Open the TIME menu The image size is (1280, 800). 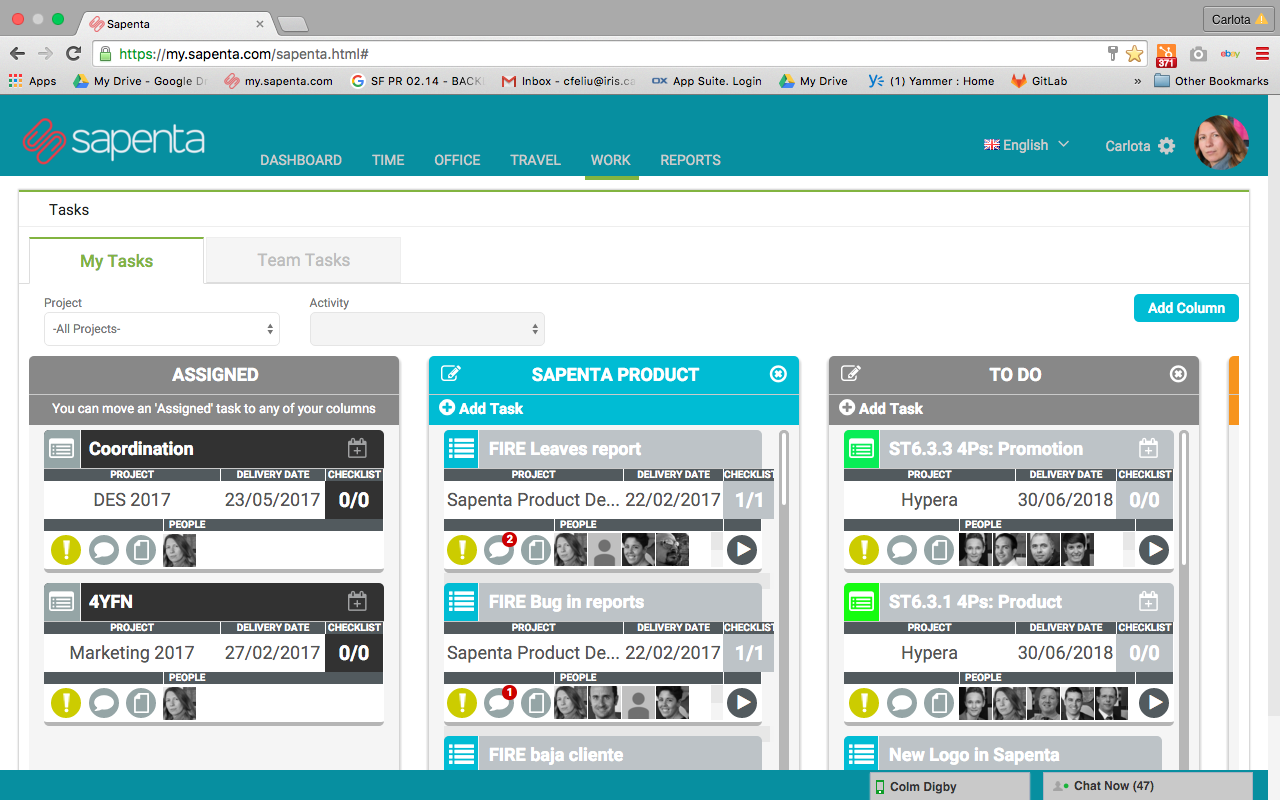click(x=388, y=160)
